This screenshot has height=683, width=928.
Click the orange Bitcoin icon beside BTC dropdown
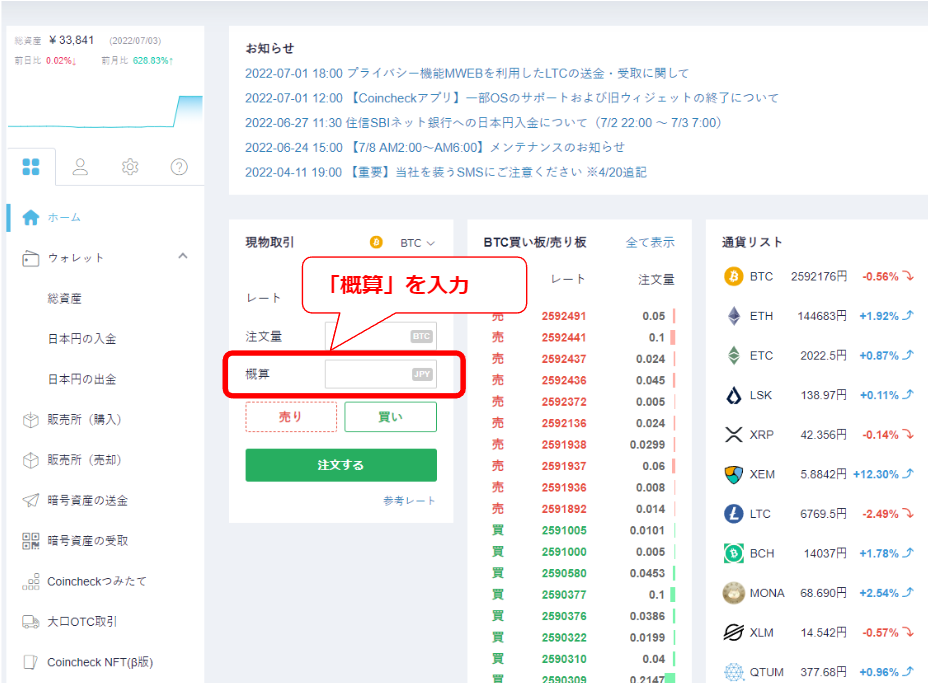pos(376,242)
